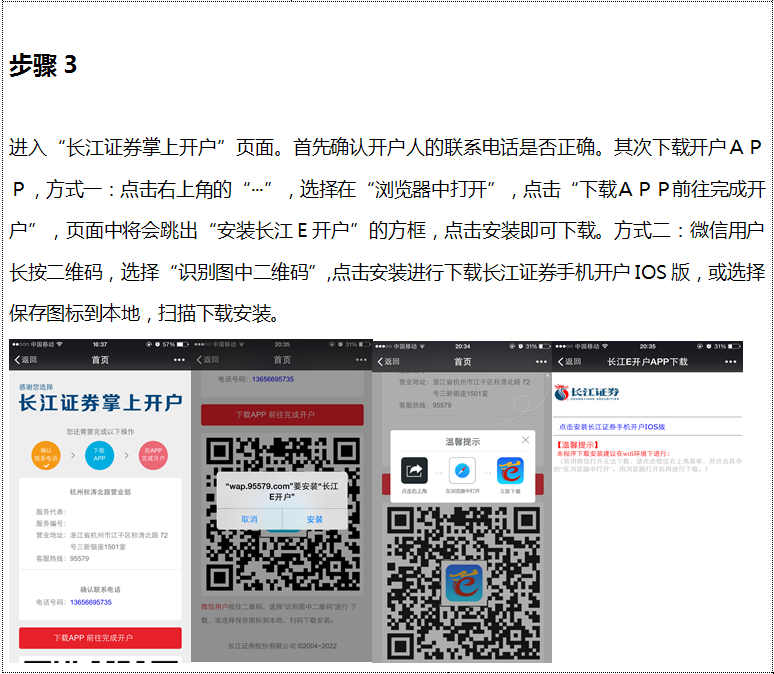This screenshot has width=774, height=674.
Task: Click chevron between 下载APP and 在APP完成开户 circles
Action: click(126, 455)
